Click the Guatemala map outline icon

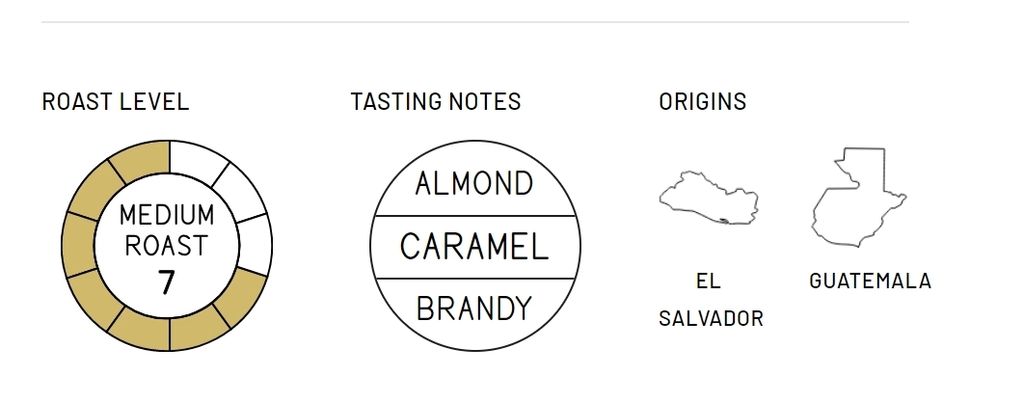click(859, 197)
